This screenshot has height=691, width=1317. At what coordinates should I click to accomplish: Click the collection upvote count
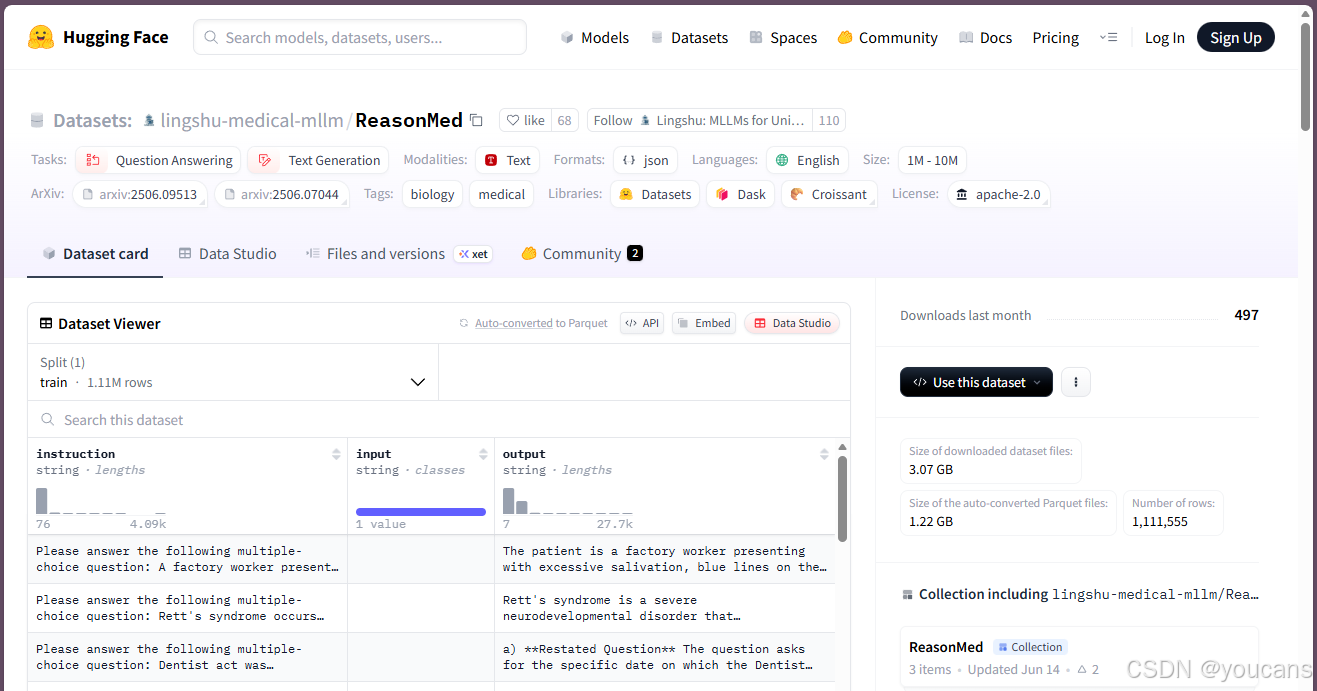pyautogui.click(x=1087, y=670)
